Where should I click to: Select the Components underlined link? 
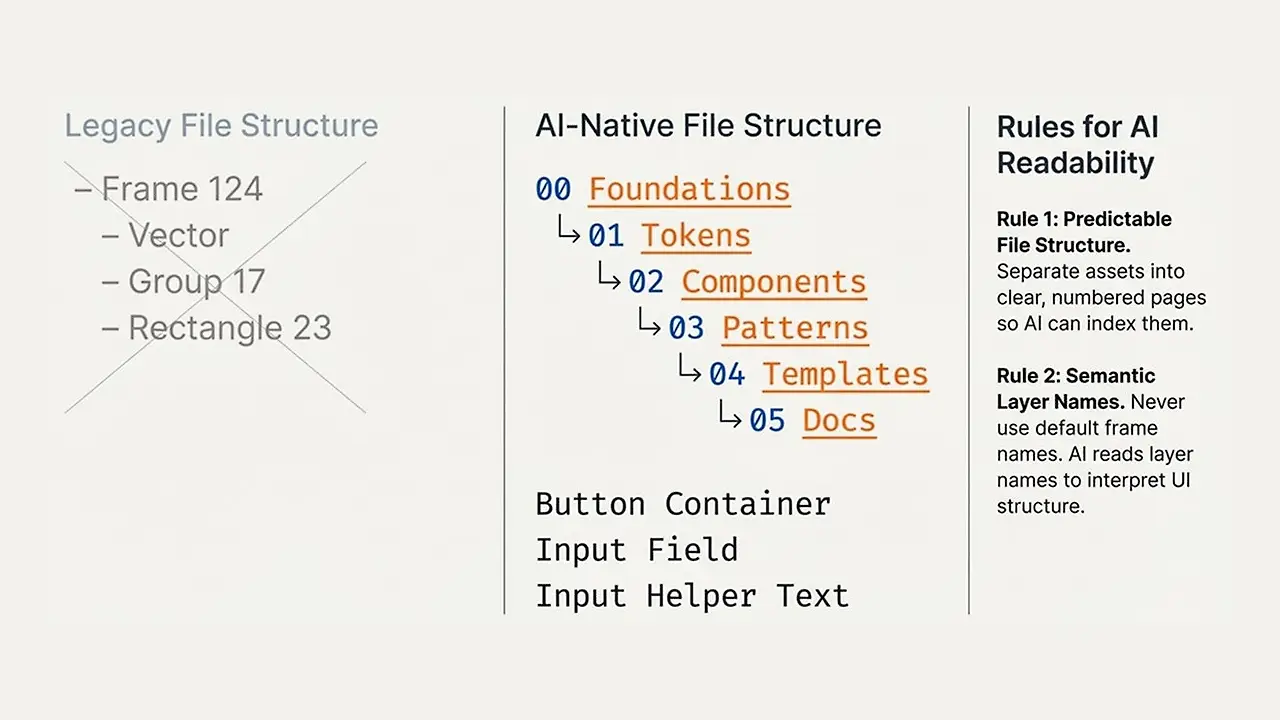point(774,282)
